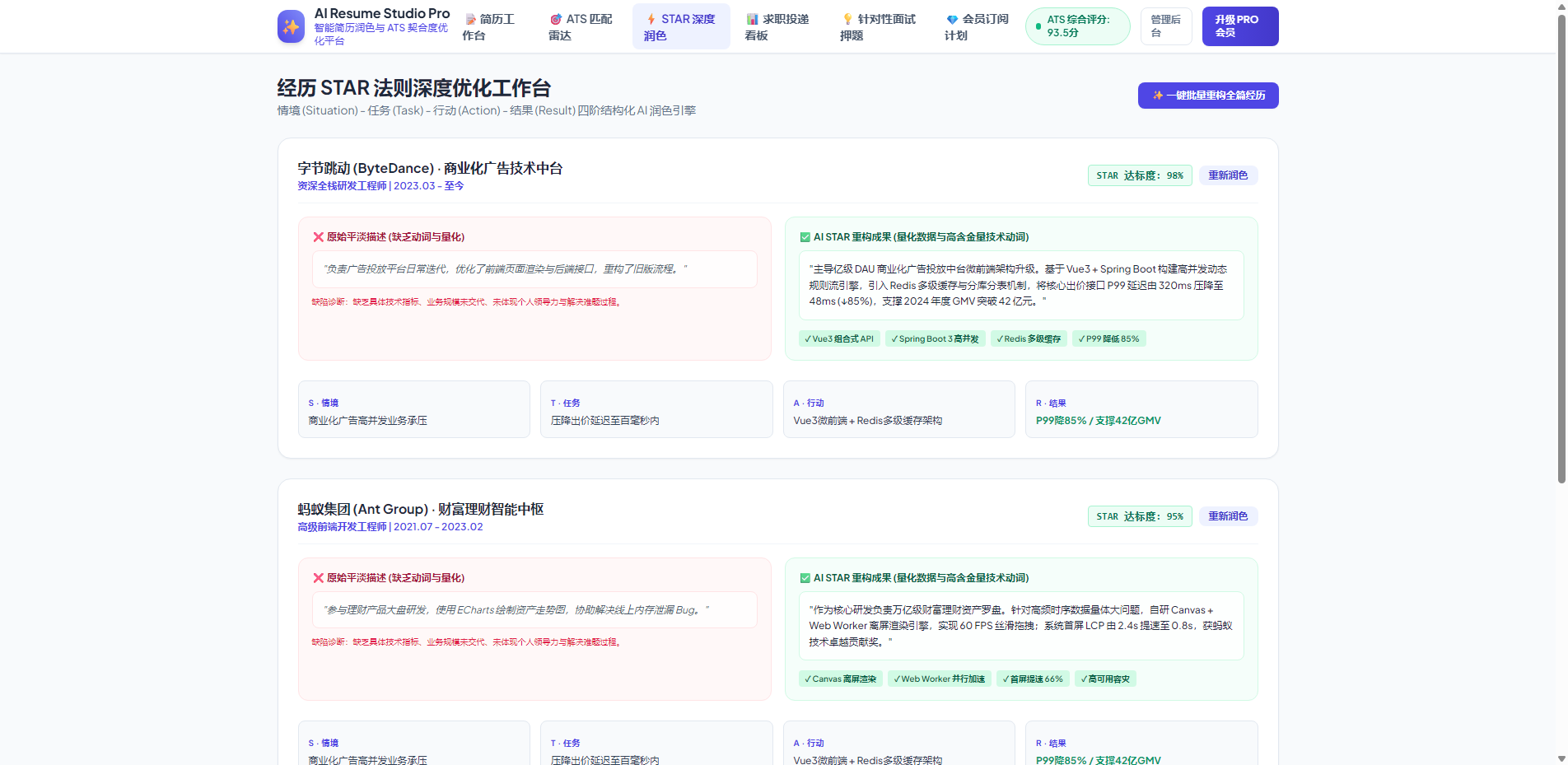The height and width of the screenshot is (765, 1568).
Task: Open the 管理后台 button
Action: coord(1166,26)
